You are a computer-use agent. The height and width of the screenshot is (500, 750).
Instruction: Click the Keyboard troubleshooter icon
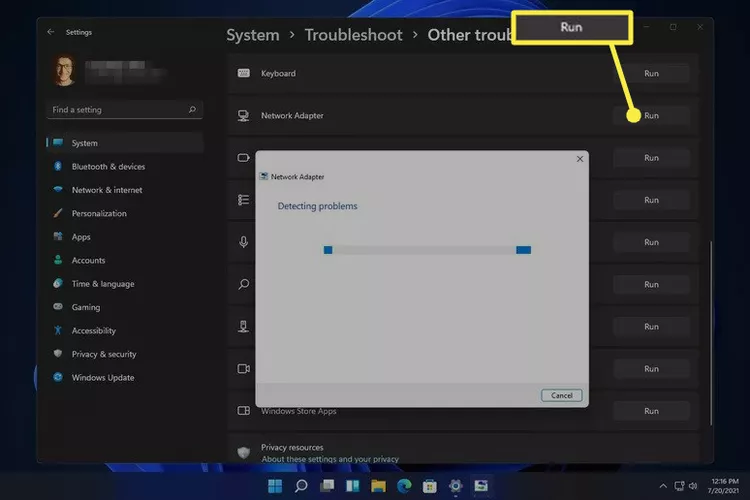(x=243, y=73)
